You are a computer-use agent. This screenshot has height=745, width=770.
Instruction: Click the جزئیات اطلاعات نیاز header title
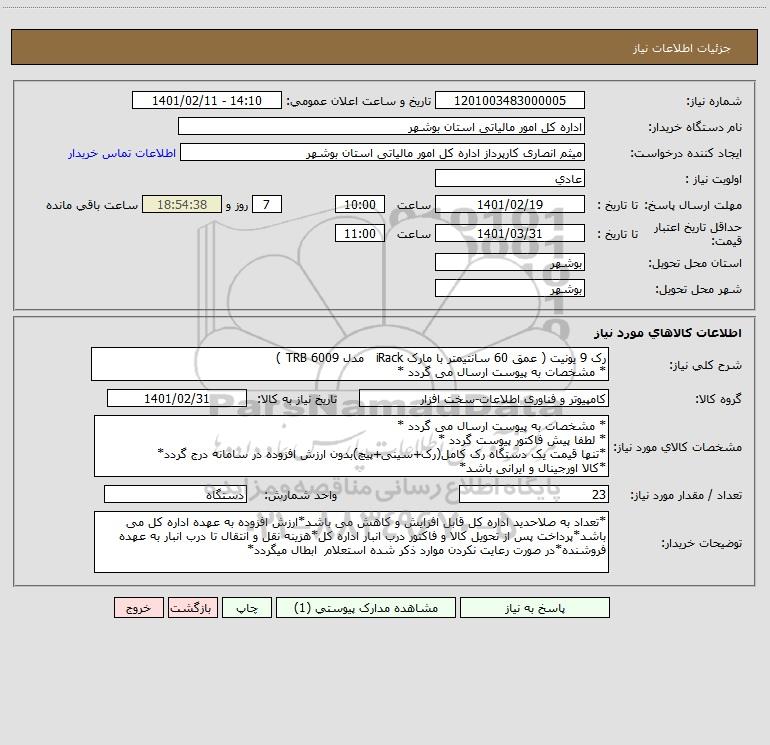pyautogui.click(x=682, y=48)
